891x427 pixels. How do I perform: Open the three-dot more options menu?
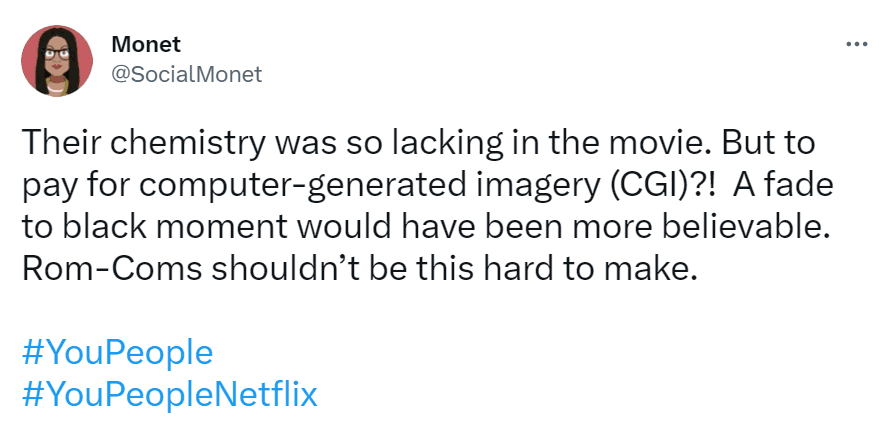[857, 45]
